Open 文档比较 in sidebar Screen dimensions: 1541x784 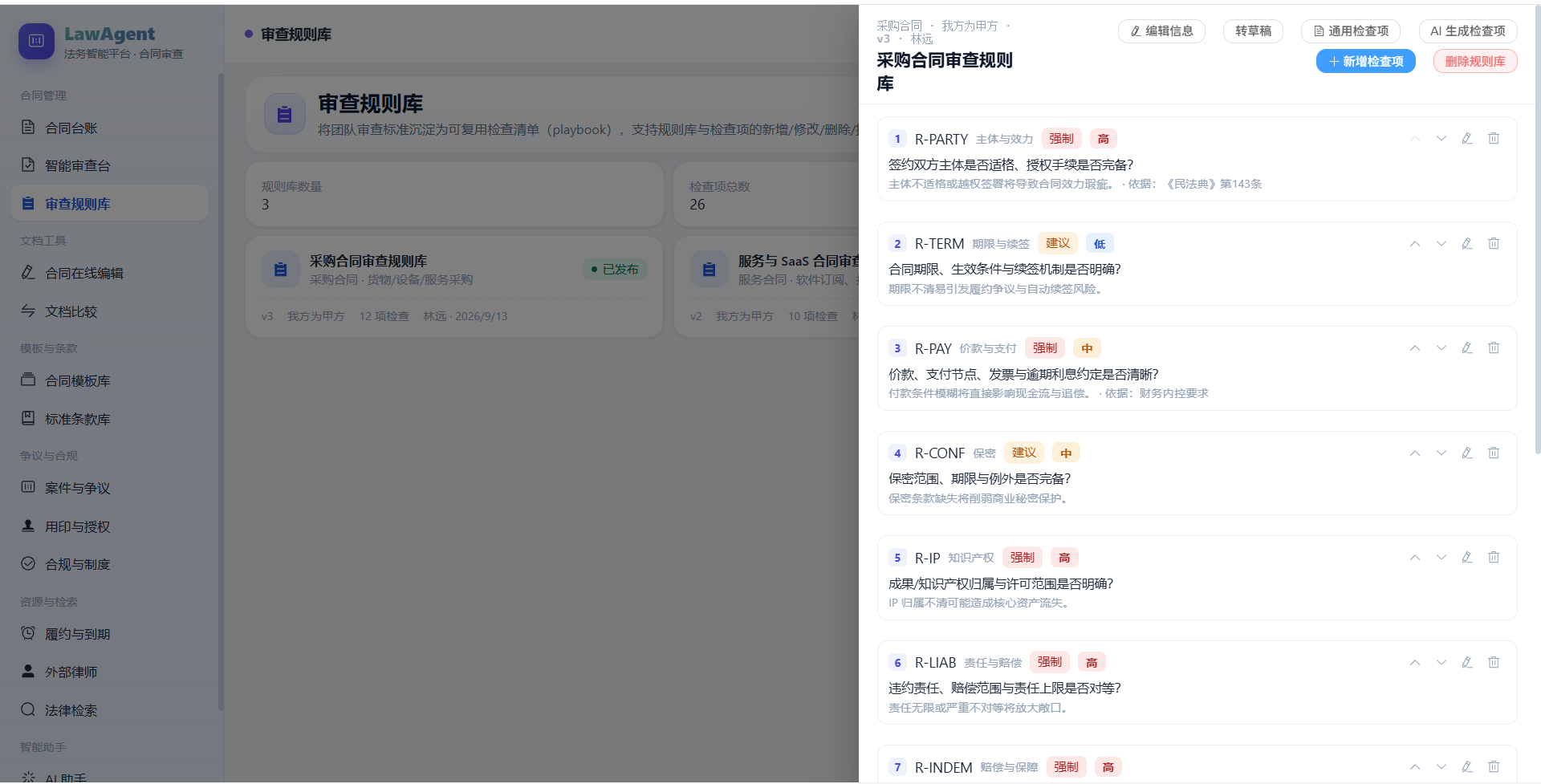pyautogui.click(x=110, y=311)
